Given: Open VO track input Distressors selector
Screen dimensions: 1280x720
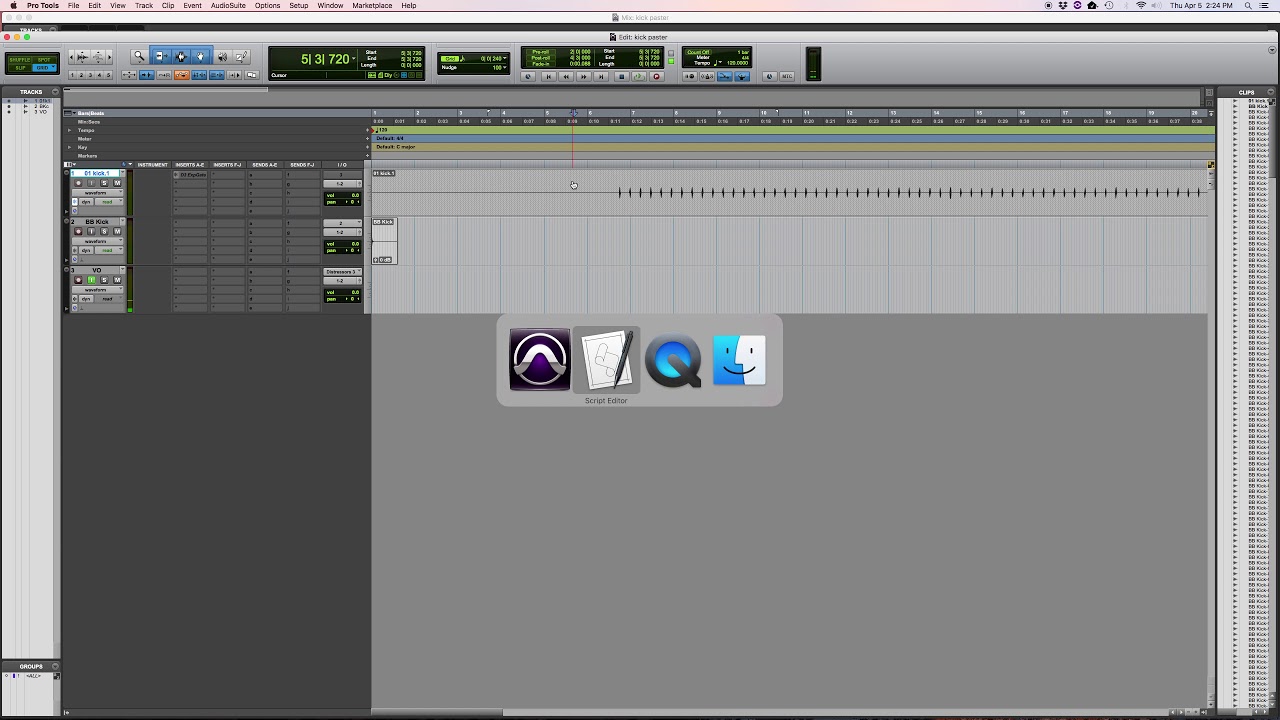Looking at the screenshot, I should (x=342, y=272).
